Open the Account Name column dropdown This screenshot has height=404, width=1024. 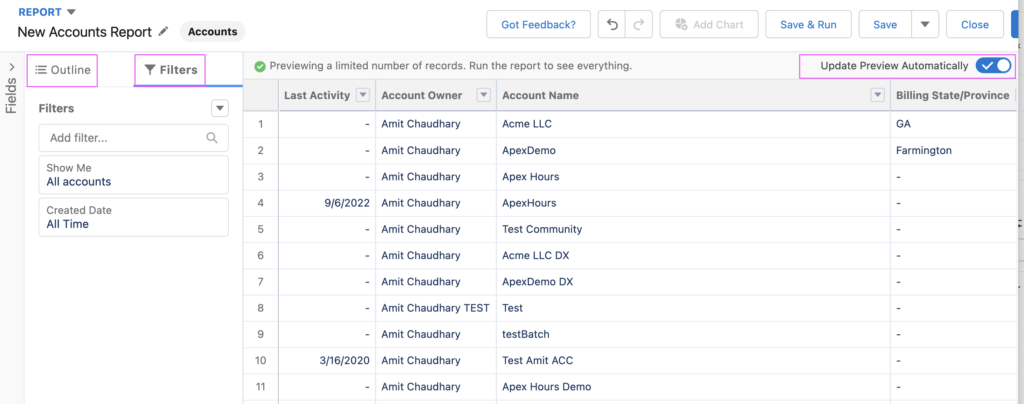pyautogui.click(x=878, y=95)
